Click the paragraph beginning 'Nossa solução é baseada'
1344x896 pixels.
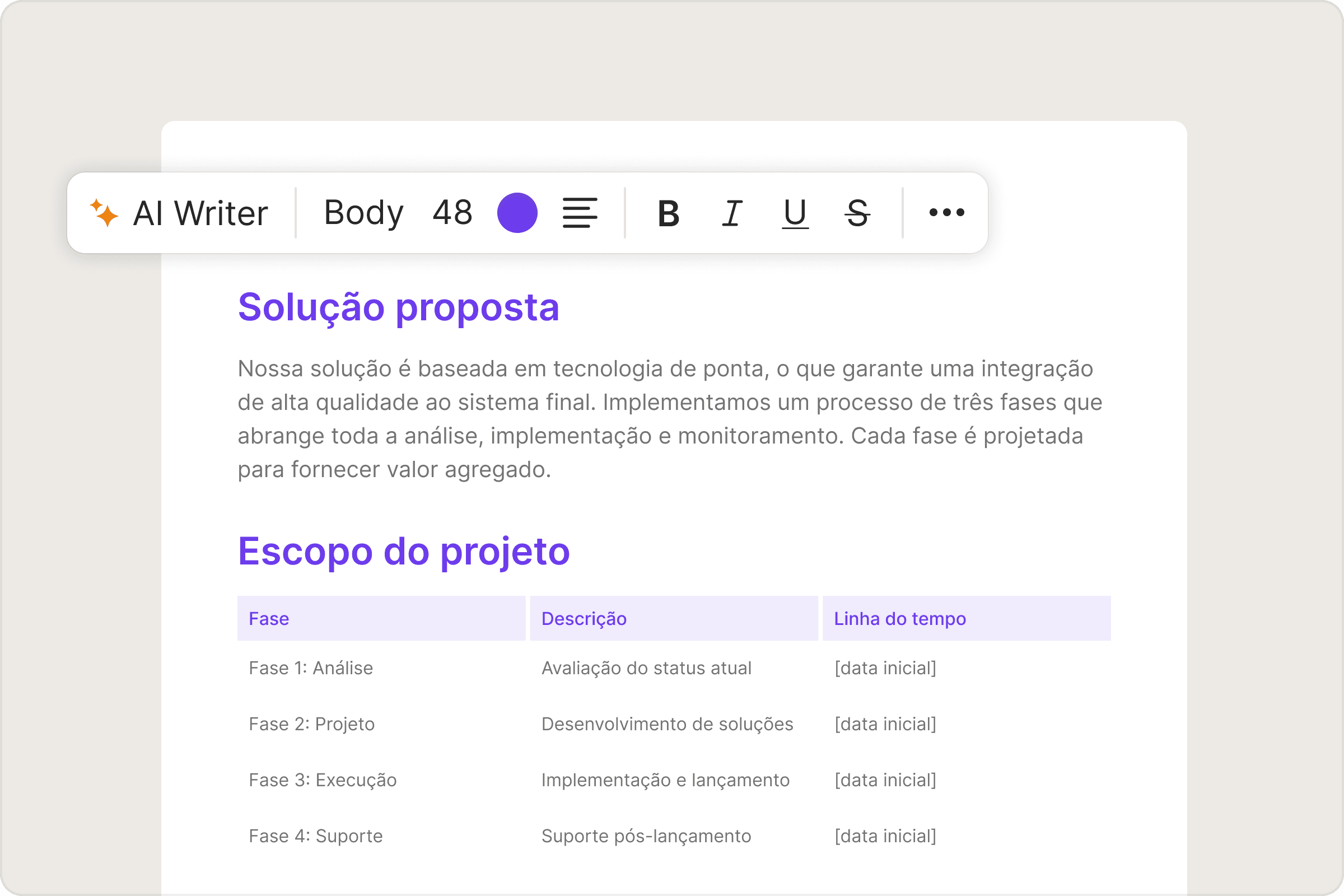click(670, 419)
